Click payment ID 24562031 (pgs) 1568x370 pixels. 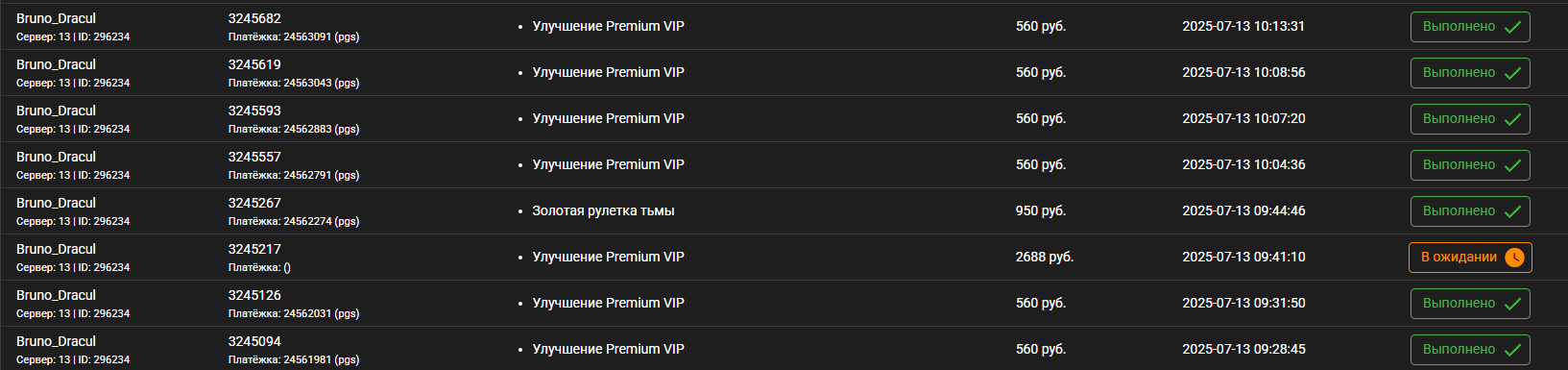[x=322, y=313]
